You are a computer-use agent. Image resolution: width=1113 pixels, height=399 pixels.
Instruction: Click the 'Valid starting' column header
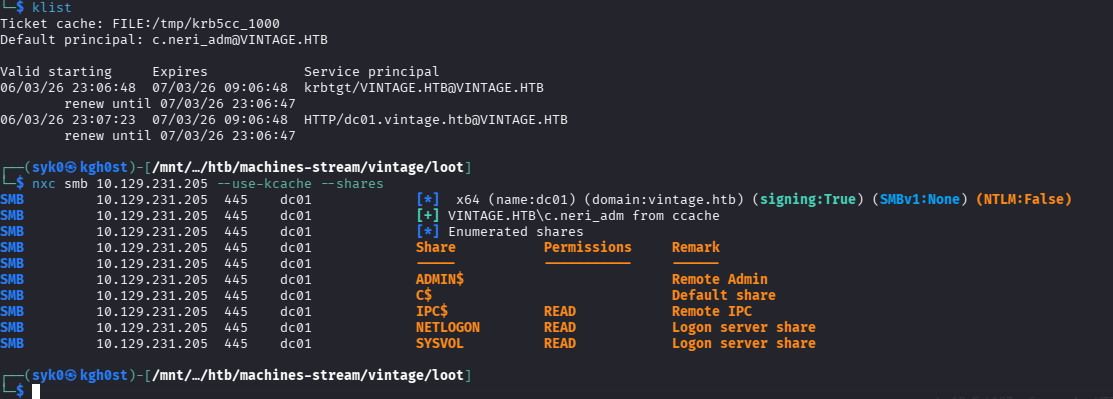pos(56,72)
